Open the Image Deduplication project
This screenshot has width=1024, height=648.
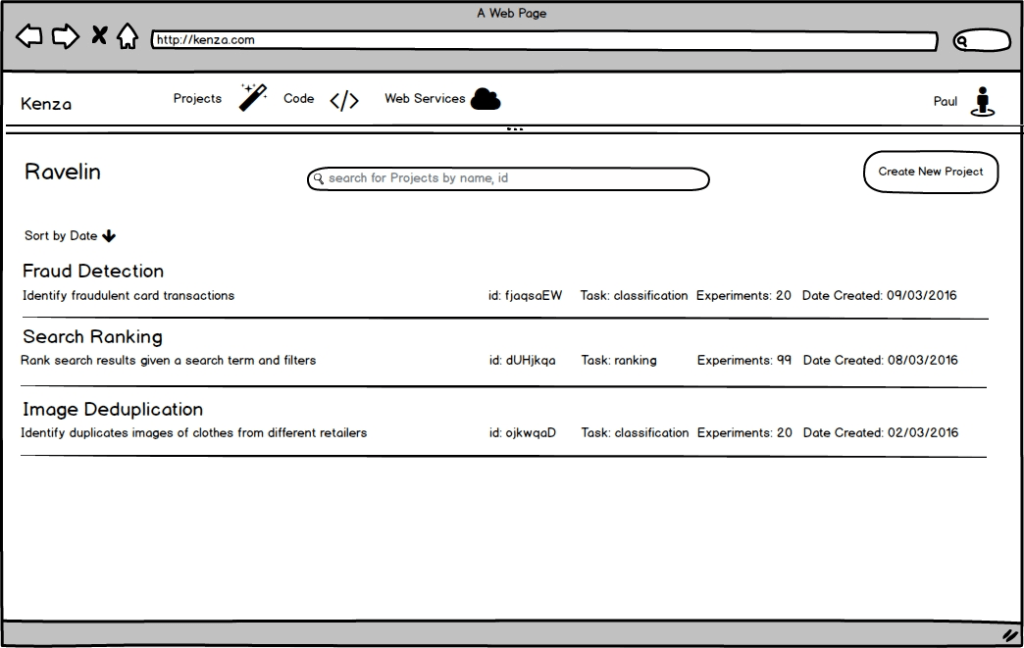coord(112,410)
